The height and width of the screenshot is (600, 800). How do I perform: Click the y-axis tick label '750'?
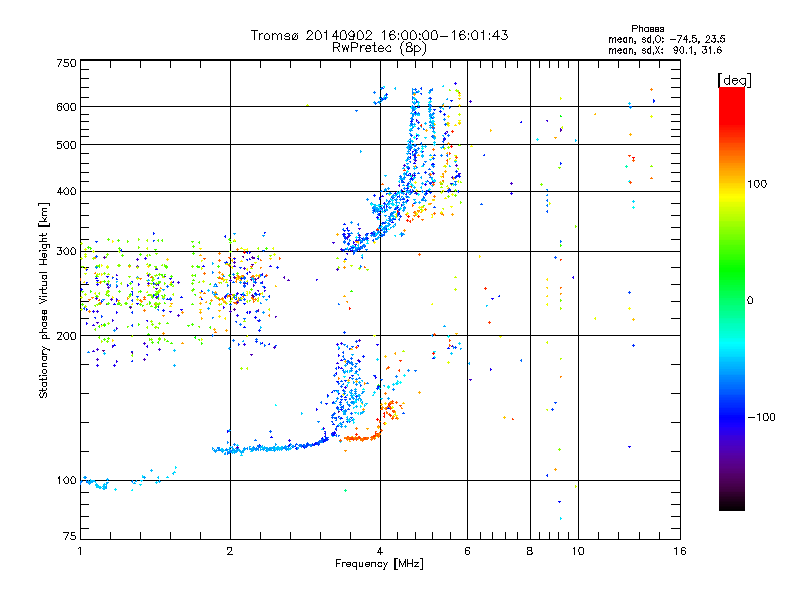(x=66, y=63)
